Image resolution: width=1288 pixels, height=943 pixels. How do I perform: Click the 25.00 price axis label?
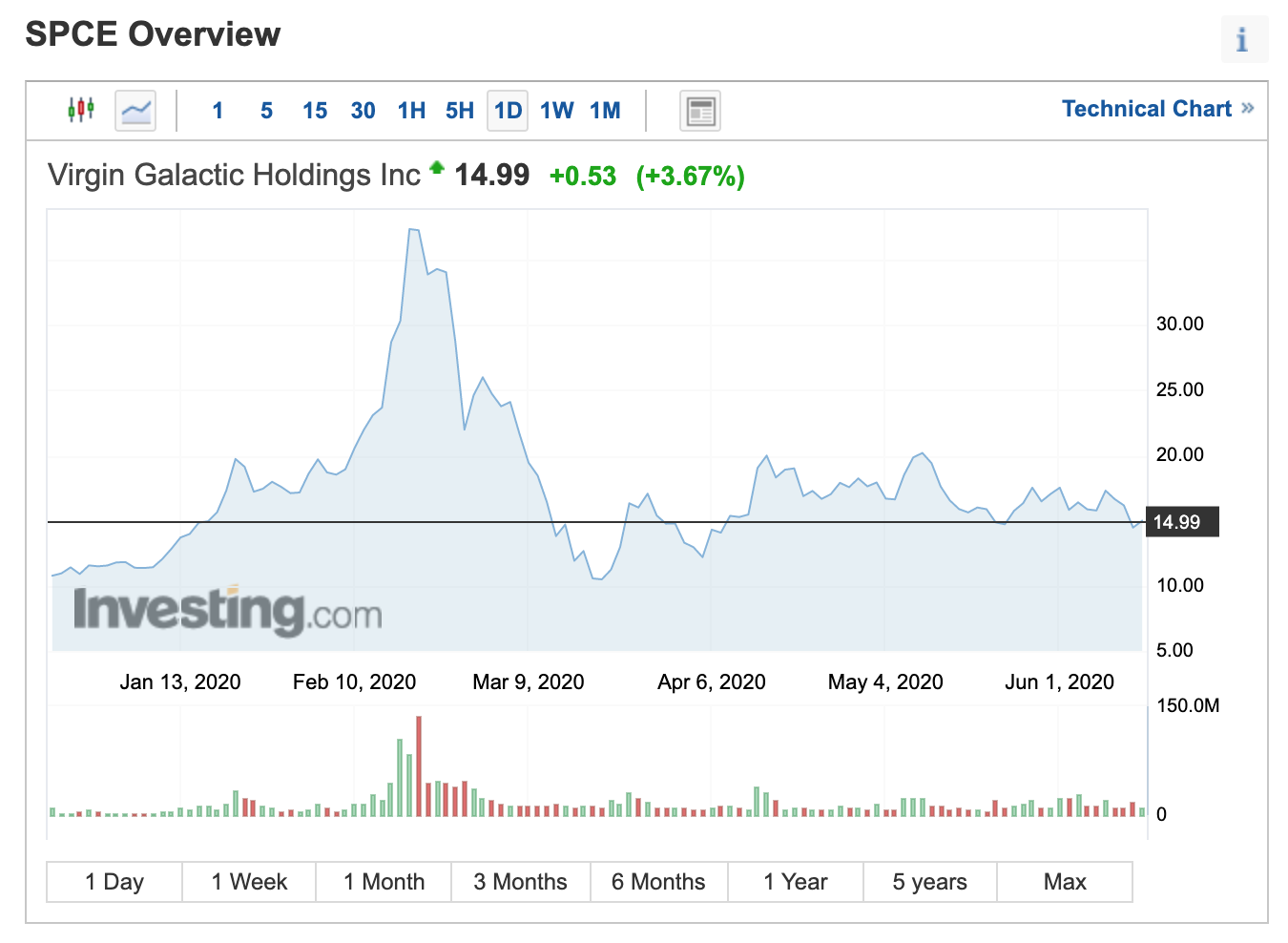[1180, 389]
